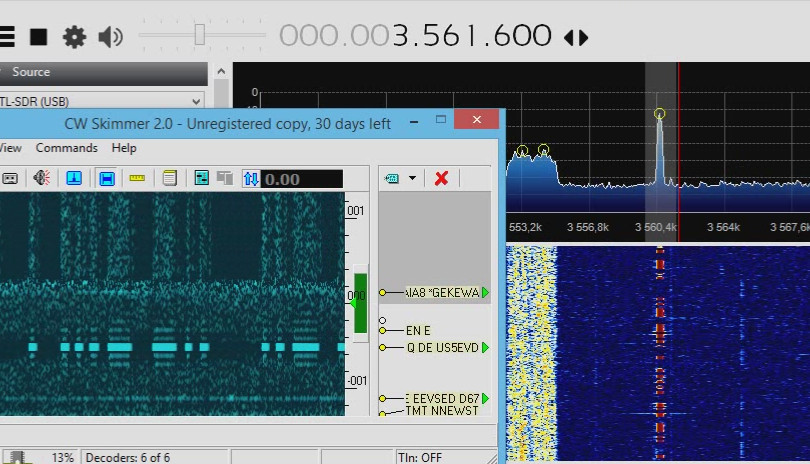Click the 3 564k label on spectrum axis
This screenshot has width=810, height=464.
(723, 227)
